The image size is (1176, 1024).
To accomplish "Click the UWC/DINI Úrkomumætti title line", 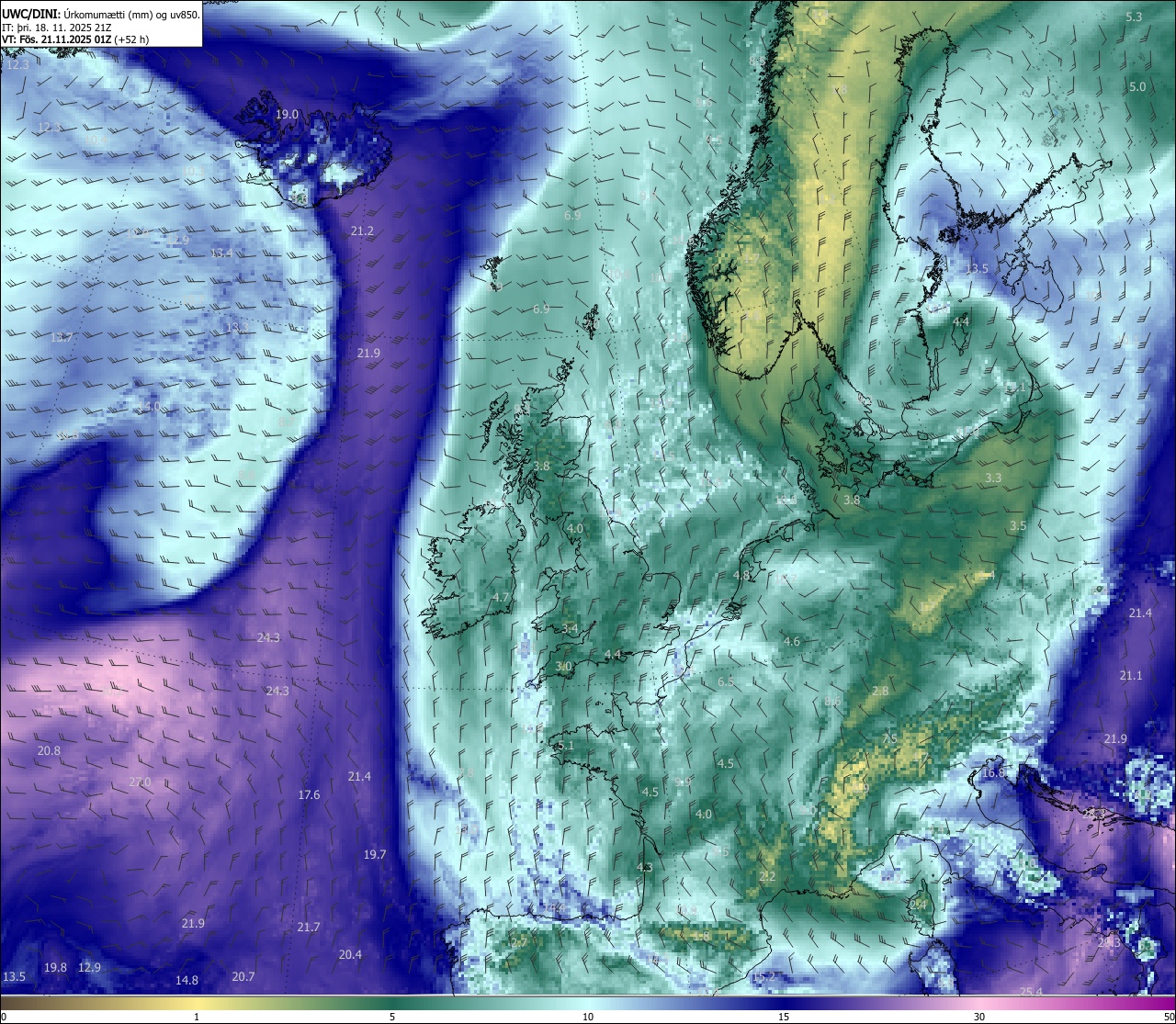I will [x=101, y=14].
